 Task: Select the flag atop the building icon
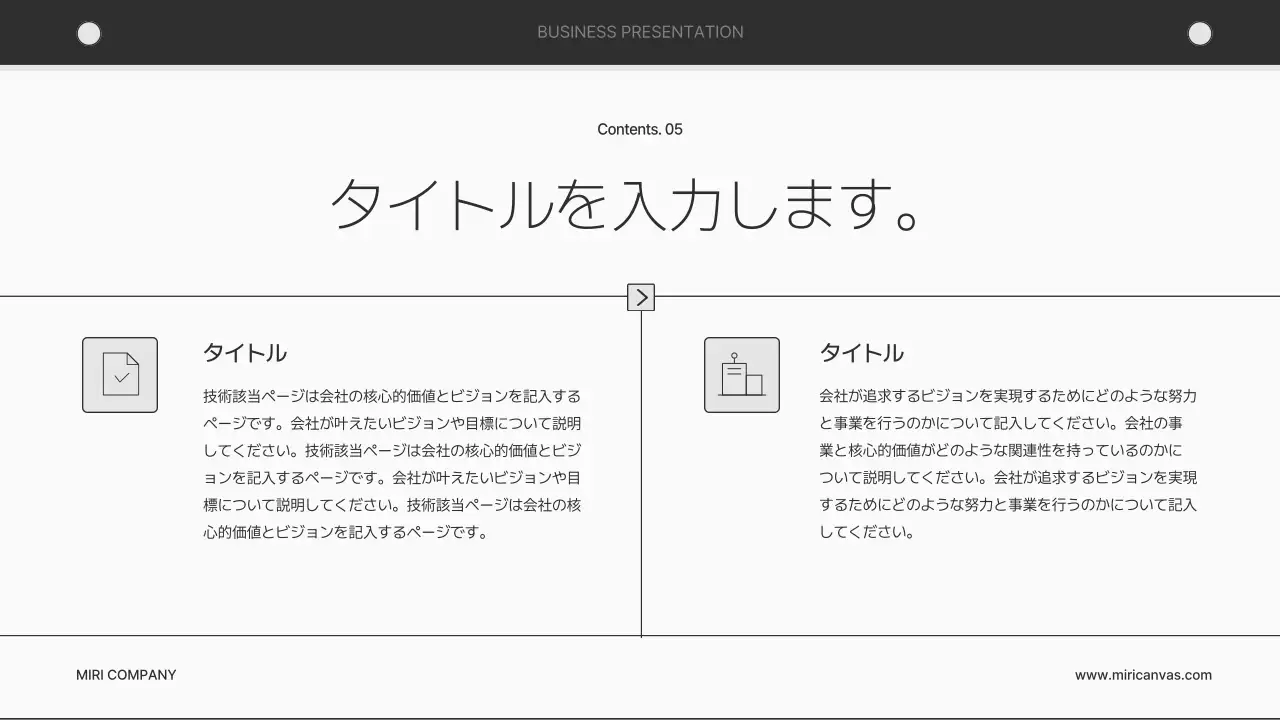click(x=736, y=356)
